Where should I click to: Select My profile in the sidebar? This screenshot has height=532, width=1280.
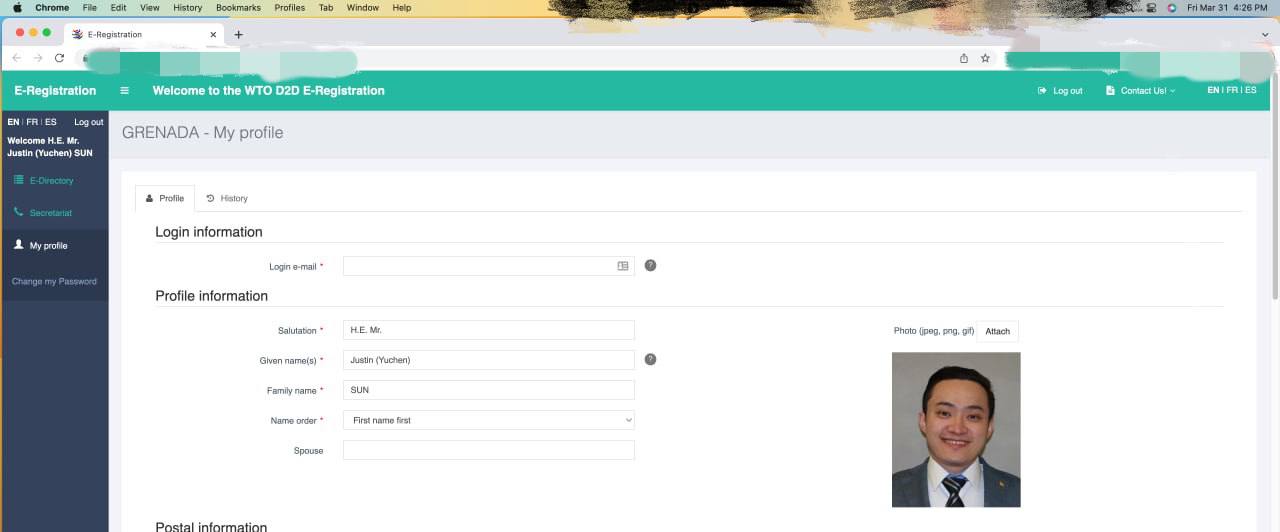coord(41,245)
